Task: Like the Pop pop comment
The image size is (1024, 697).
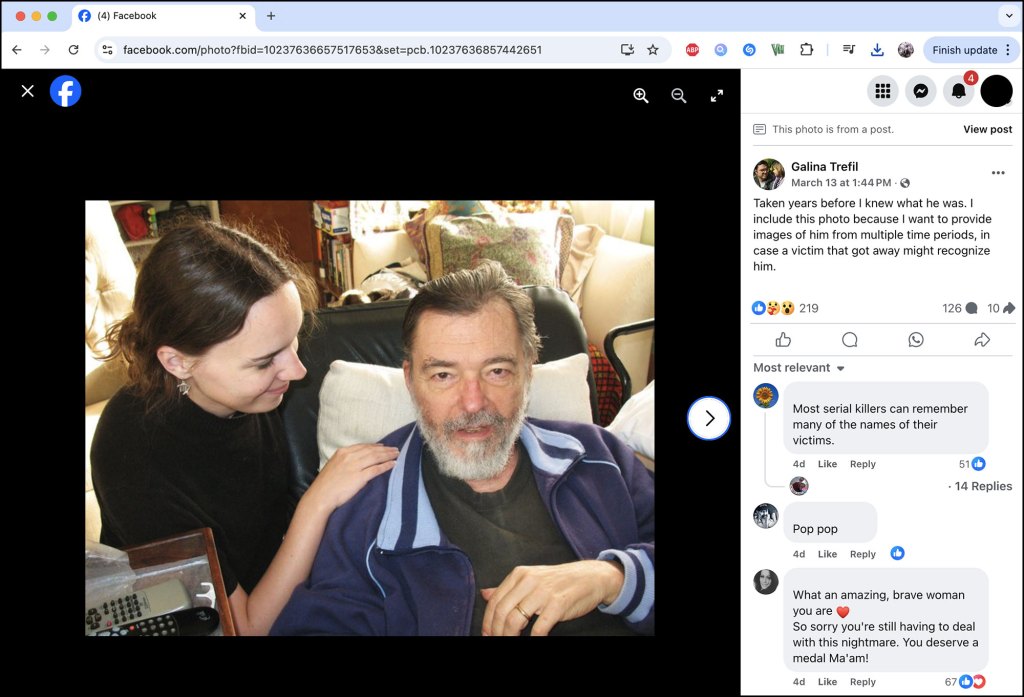Action: 827,553
